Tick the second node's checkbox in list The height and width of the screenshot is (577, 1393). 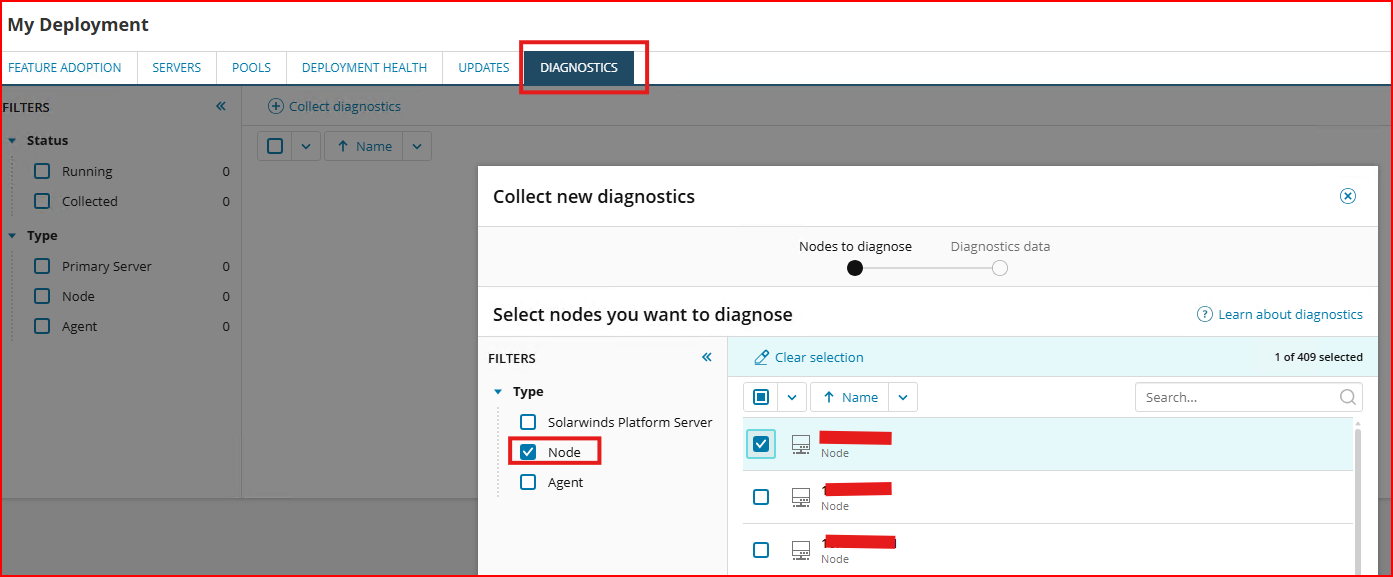pos(761,497)
